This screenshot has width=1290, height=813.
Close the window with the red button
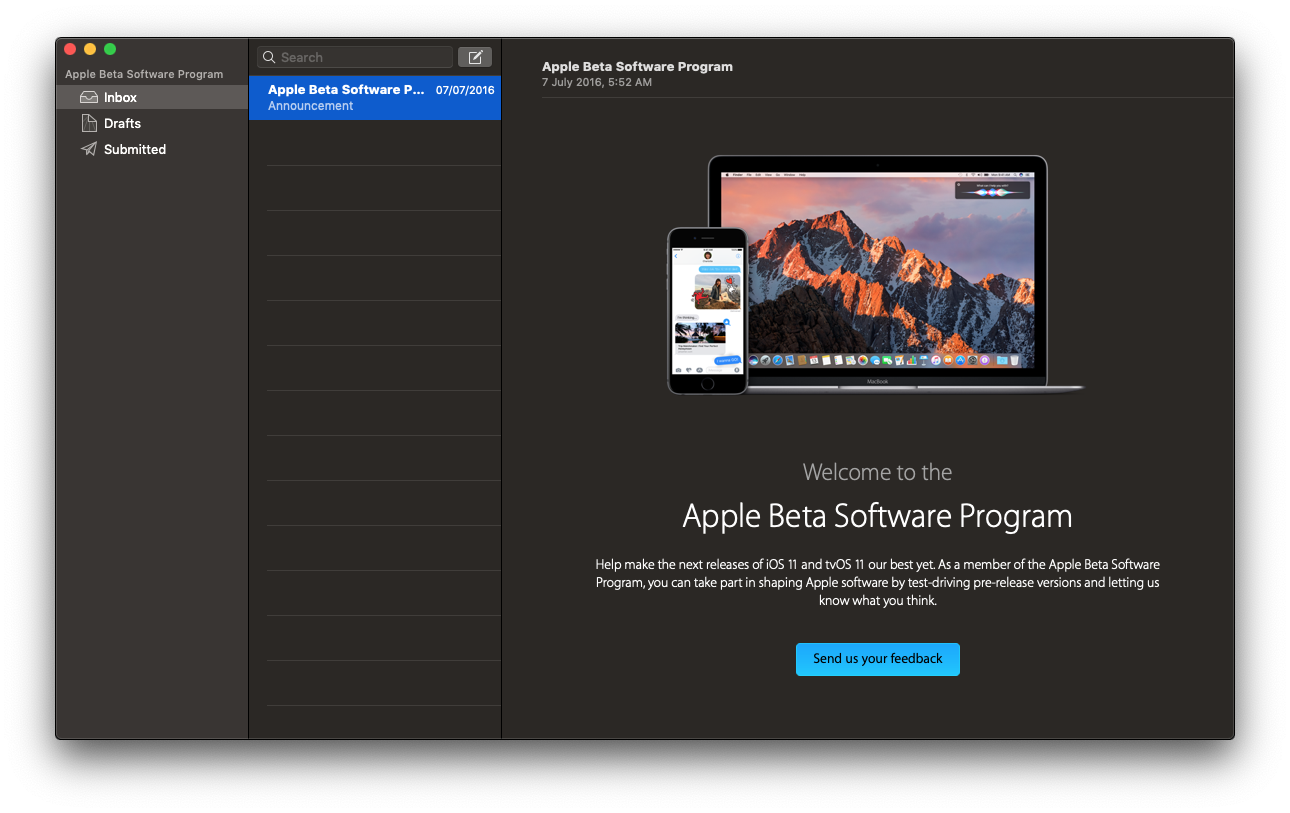(x=70, y=49)
